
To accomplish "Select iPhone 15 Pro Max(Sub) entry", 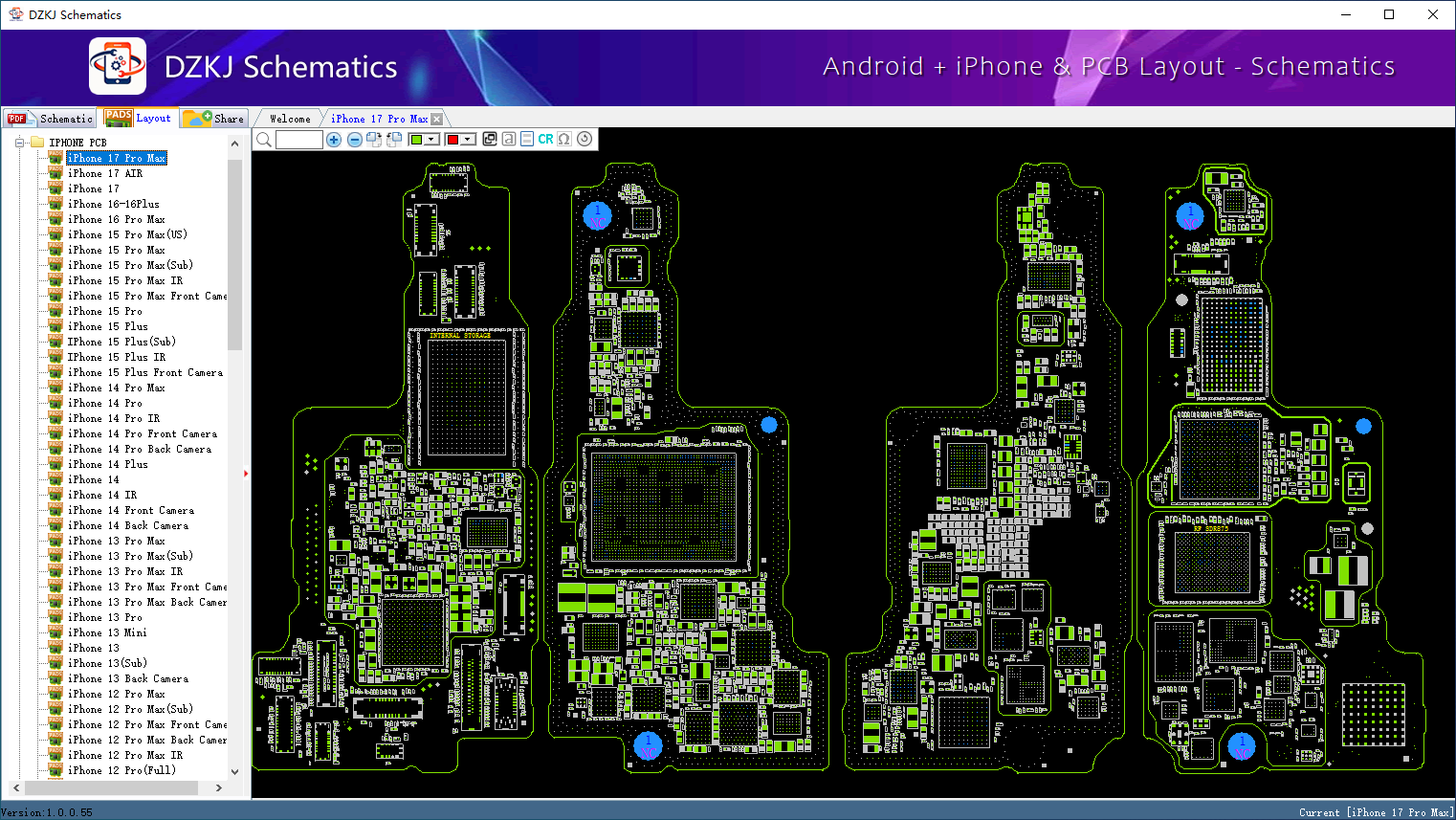I will point(130,265).
